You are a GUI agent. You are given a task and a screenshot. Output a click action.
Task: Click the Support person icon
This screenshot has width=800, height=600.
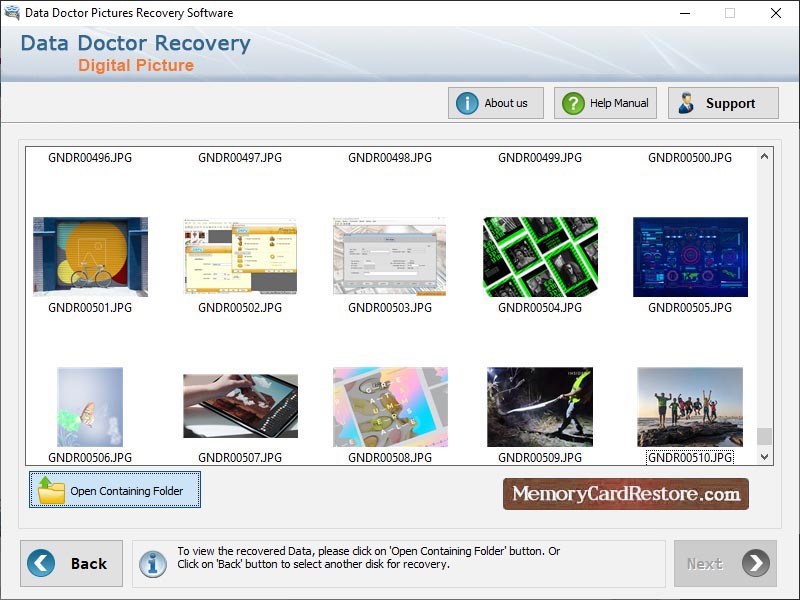687,102
